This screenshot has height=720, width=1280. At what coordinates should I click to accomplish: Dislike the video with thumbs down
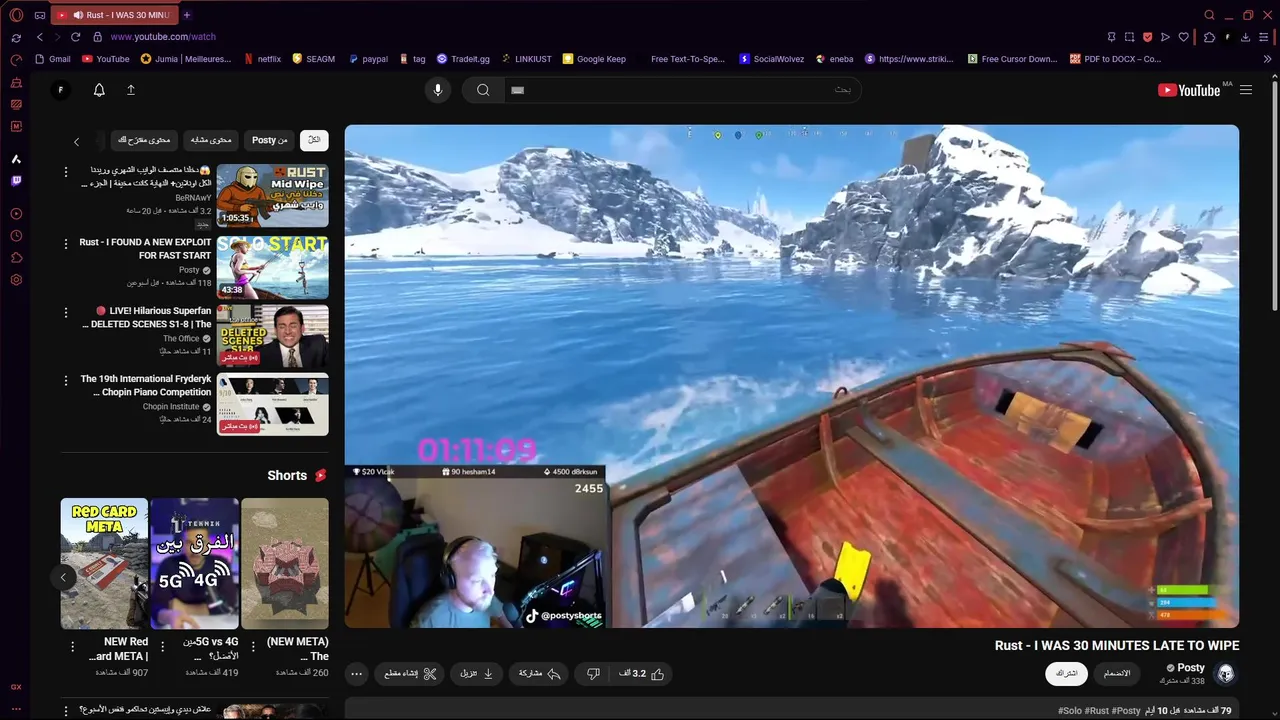click(x=593, y=674)
